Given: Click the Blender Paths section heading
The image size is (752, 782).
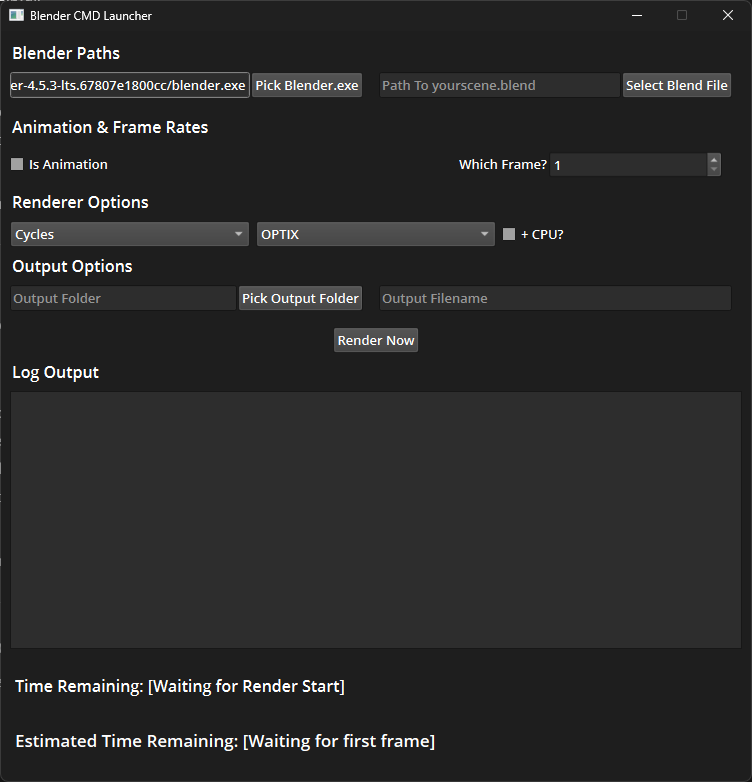Looking at the screenshot, I should point(66,53).
